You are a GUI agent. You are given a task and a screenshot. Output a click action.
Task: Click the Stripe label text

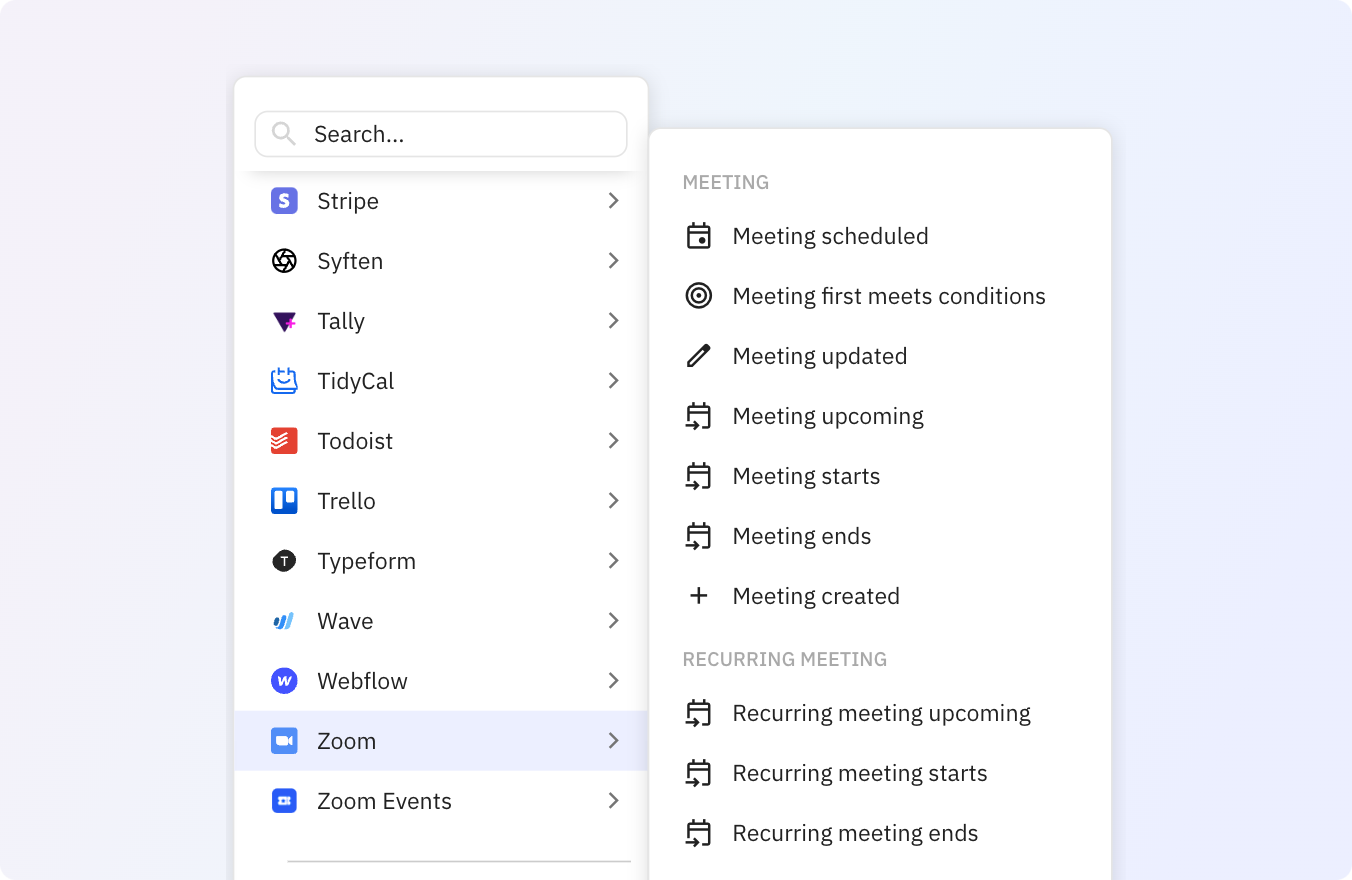[348, 201]
